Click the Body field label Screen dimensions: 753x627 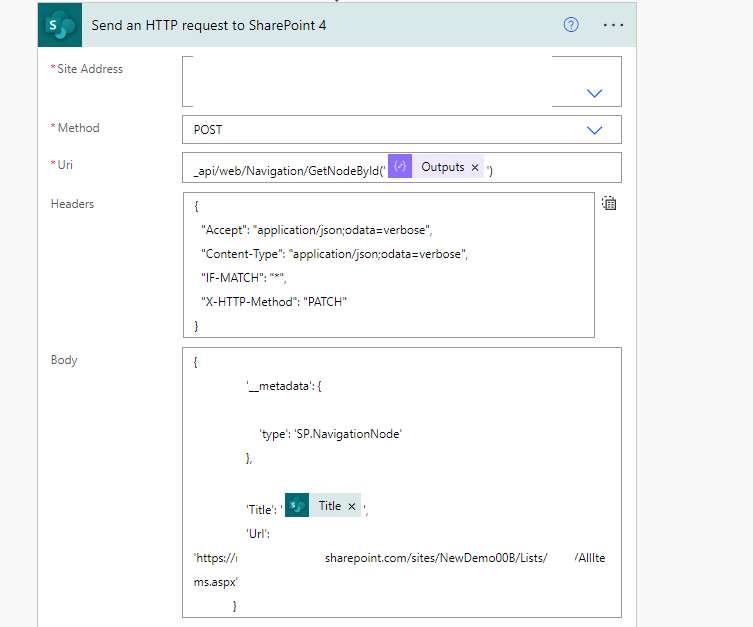point(64,360)
